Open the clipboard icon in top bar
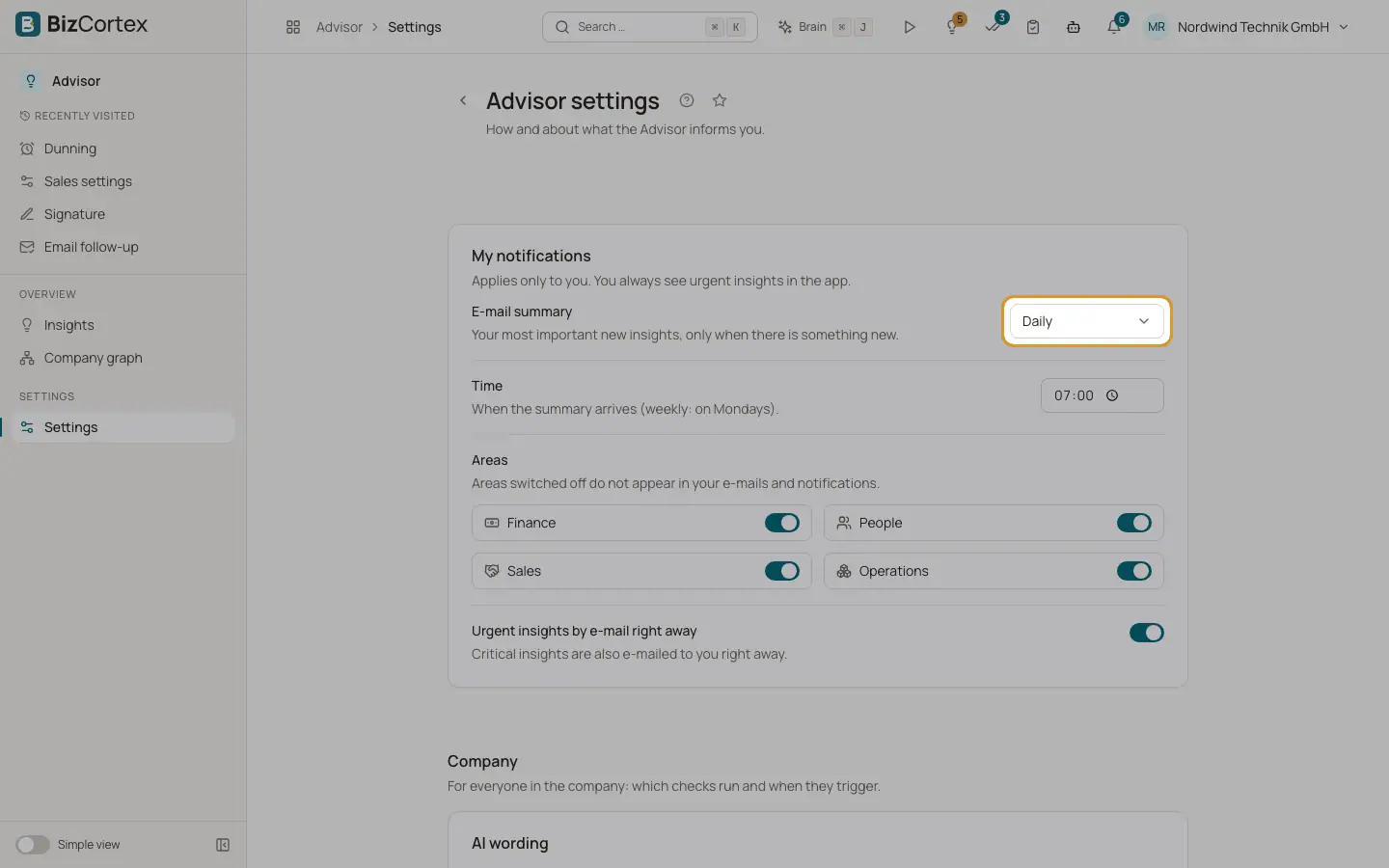 [1033, 27]
